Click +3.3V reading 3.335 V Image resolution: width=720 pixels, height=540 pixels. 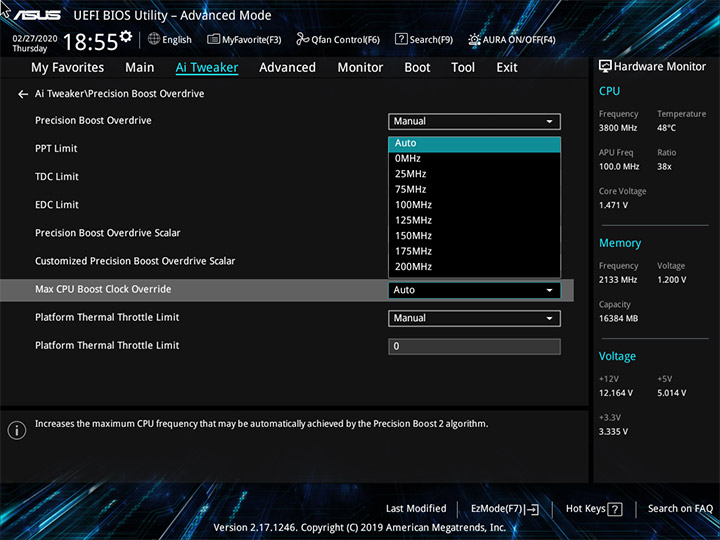pyautogui.click(x=613, y=432)
